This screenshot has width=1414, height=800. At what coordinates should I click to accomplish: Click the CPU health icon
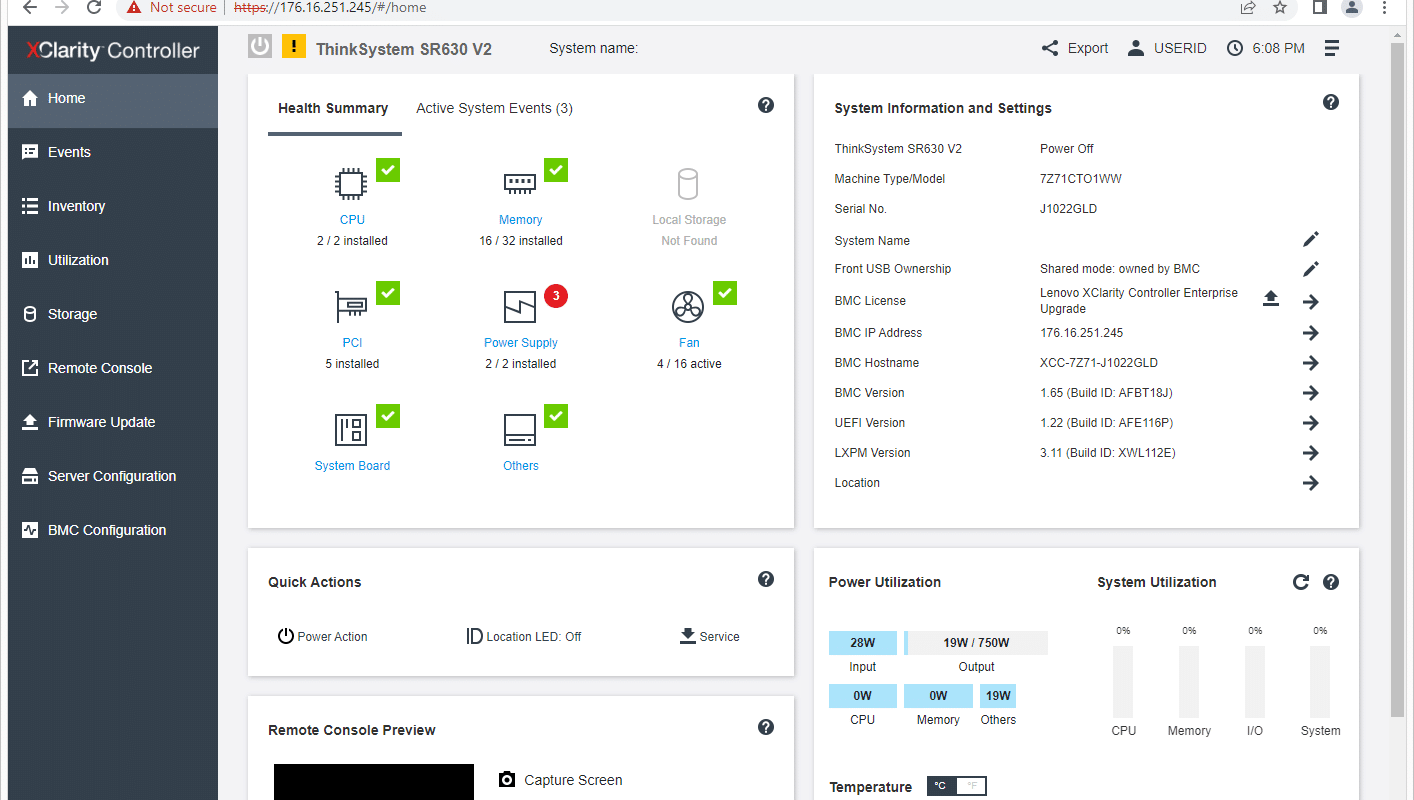(351, 183)
